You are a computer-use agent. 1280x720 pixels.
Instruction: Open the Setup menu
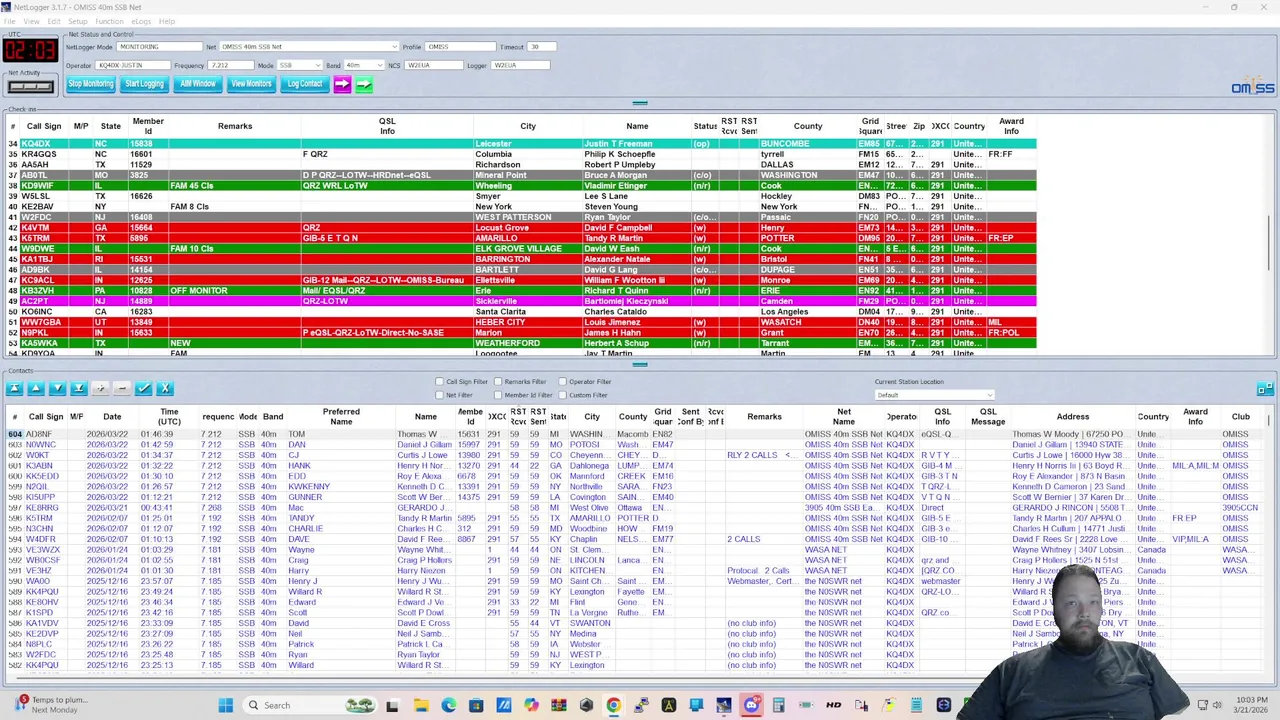coord(78,21)
